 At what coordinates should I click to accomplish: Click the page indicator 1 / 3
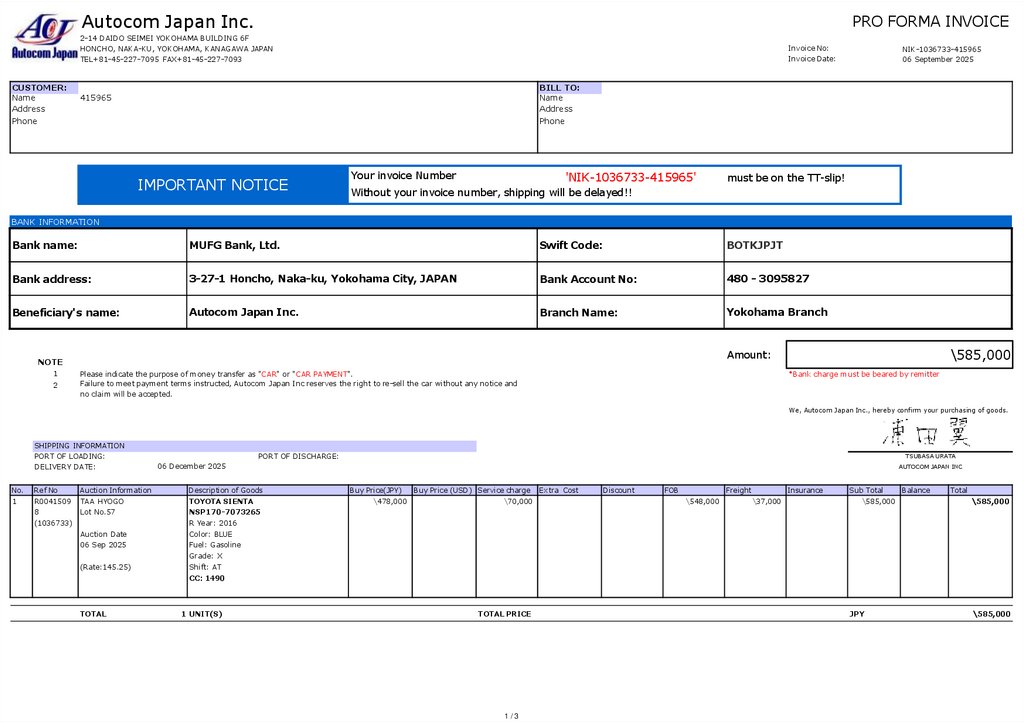511,715
